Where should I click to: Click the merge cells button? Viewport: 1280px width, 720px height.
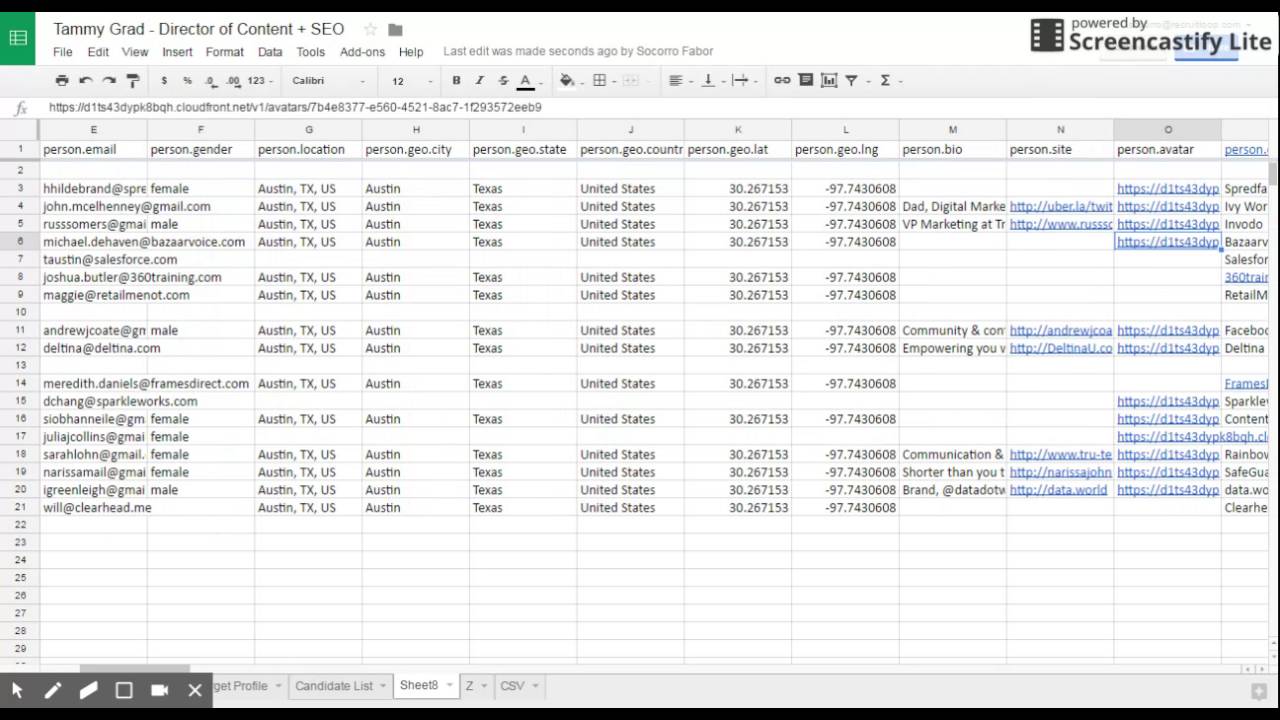(631, 80)
